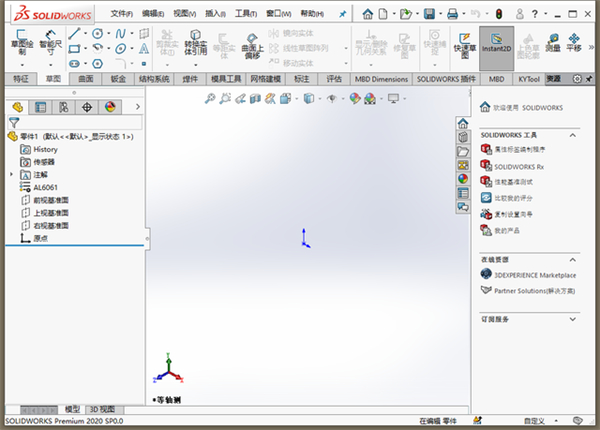Open the FeatureManager design tree tab
600x430 pixels.
tap(17, 106)
